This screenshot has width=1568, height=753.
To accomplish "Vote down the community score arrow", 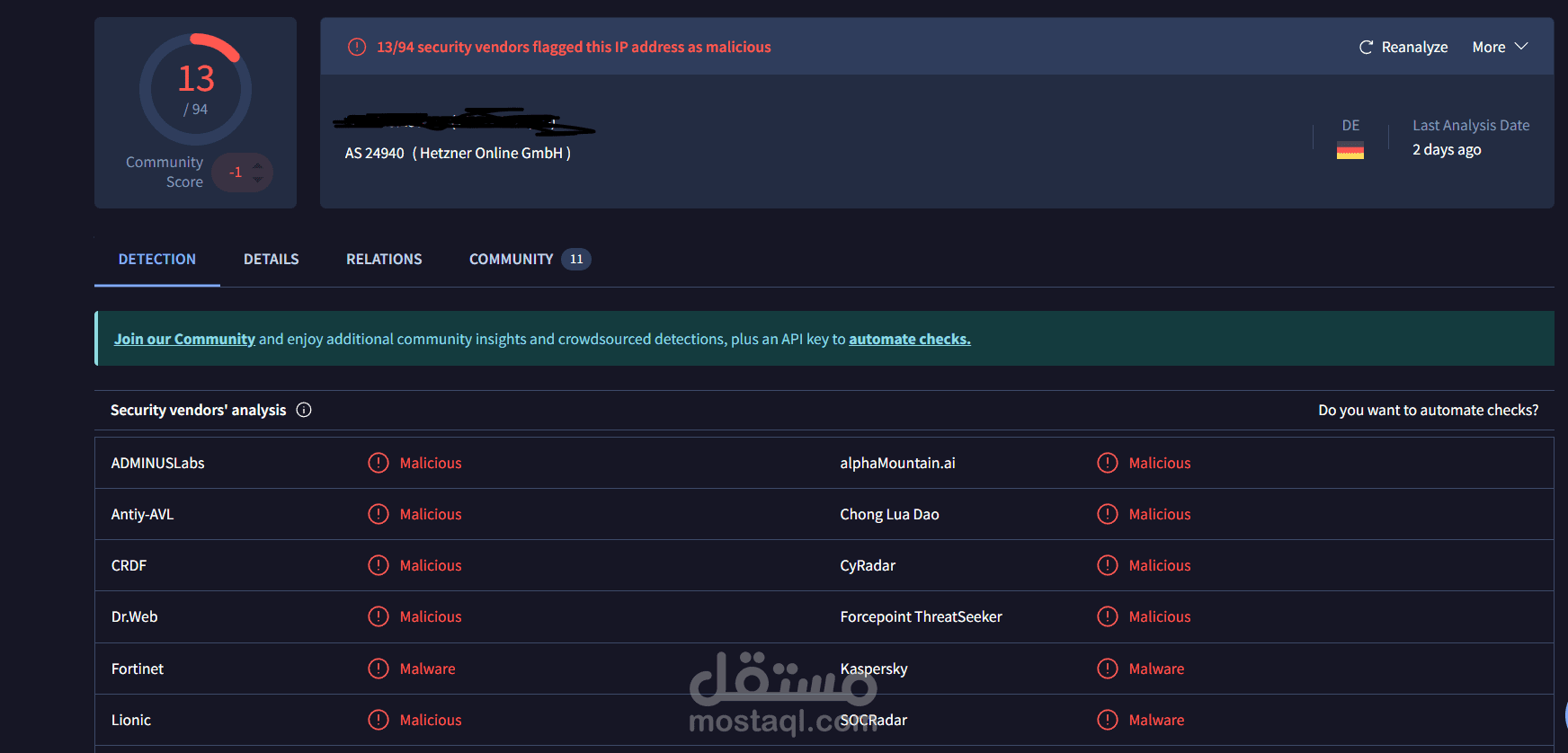I will 258,180.
